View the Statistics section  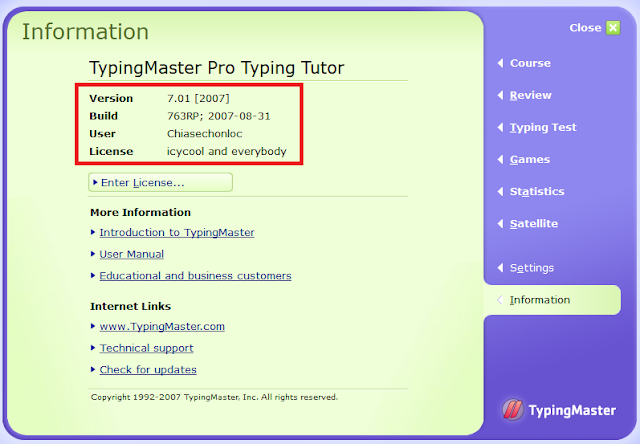click(537, 191)
